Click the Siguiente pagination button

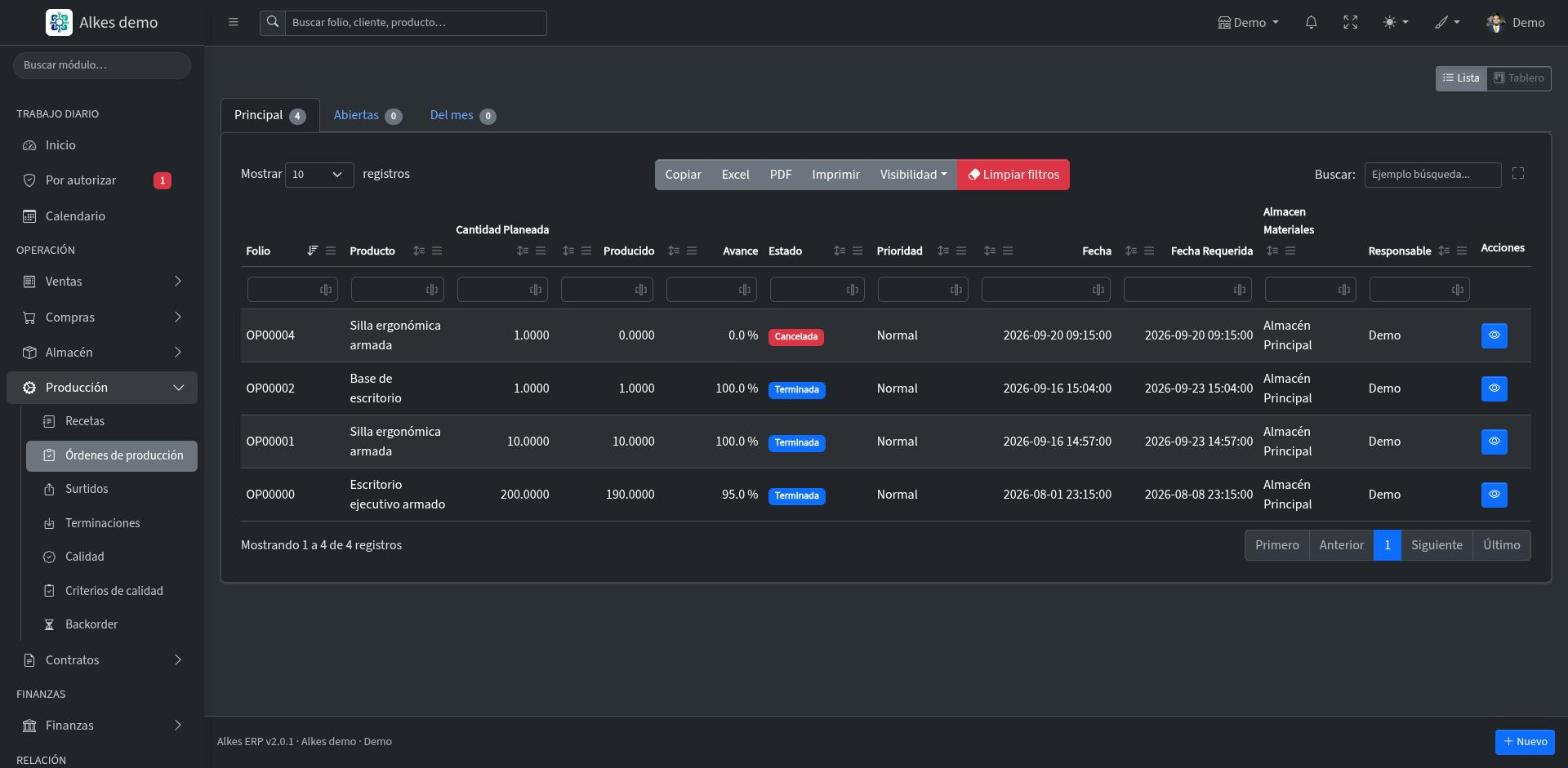click(1437, 545)
